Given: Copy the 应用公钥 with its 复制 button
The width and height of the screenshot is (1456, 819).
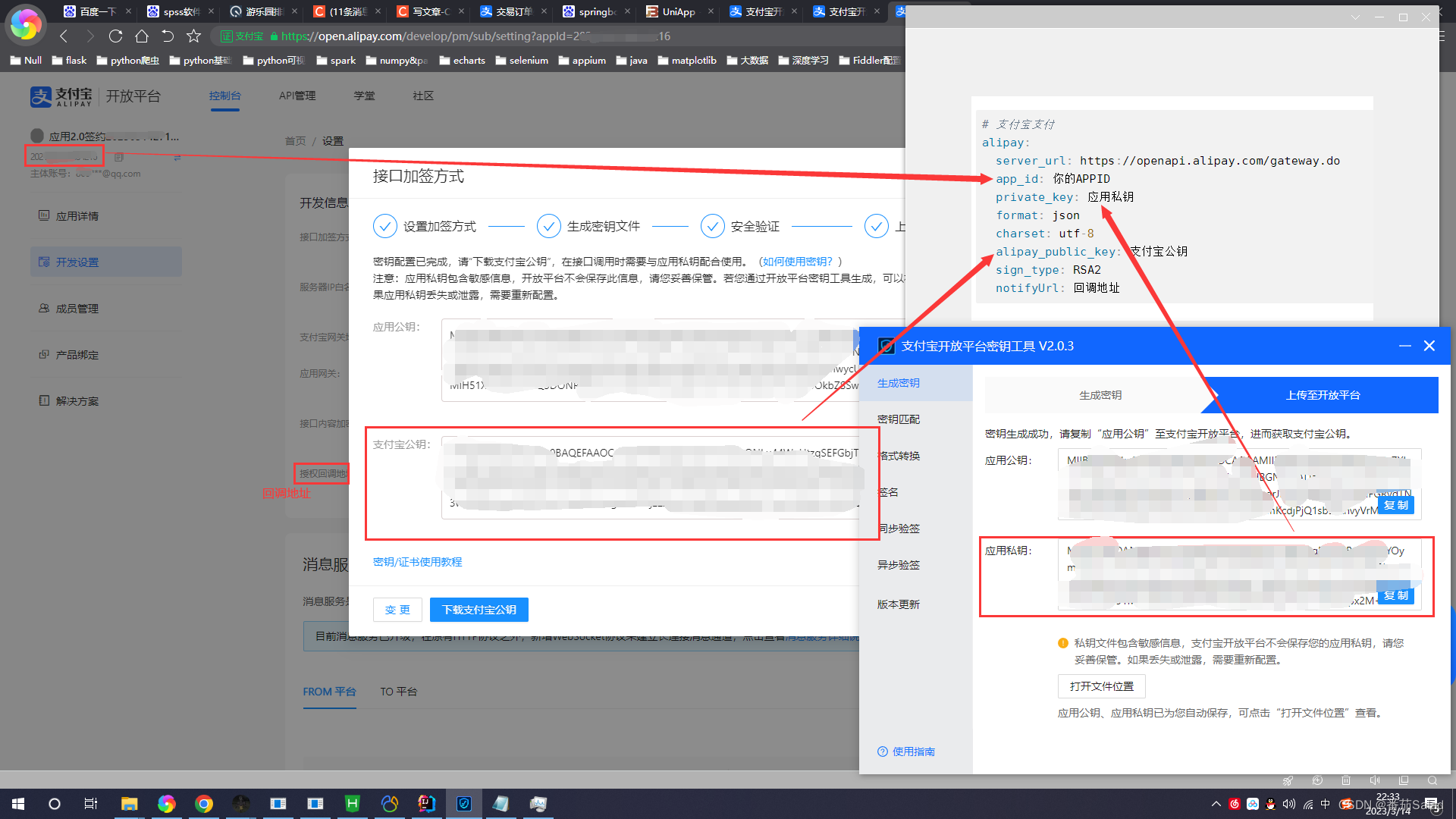Looking at the screenshot, I should click(1396, 505).
